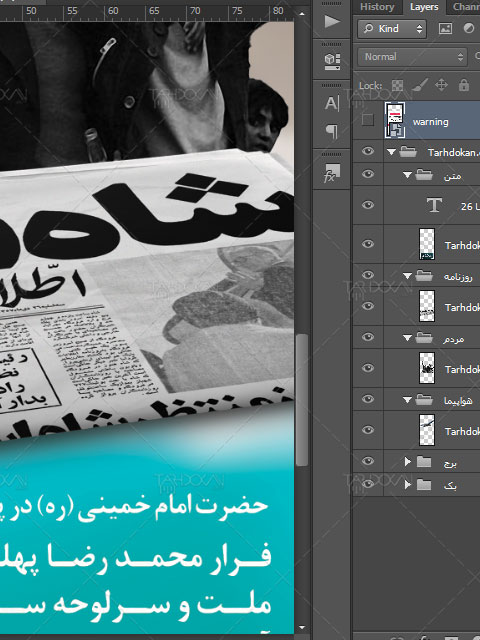Image resolution: width=480 pixels, height=640 pixels.
Task: Open the 3D panel cube icon
Action: pos(332,60)
